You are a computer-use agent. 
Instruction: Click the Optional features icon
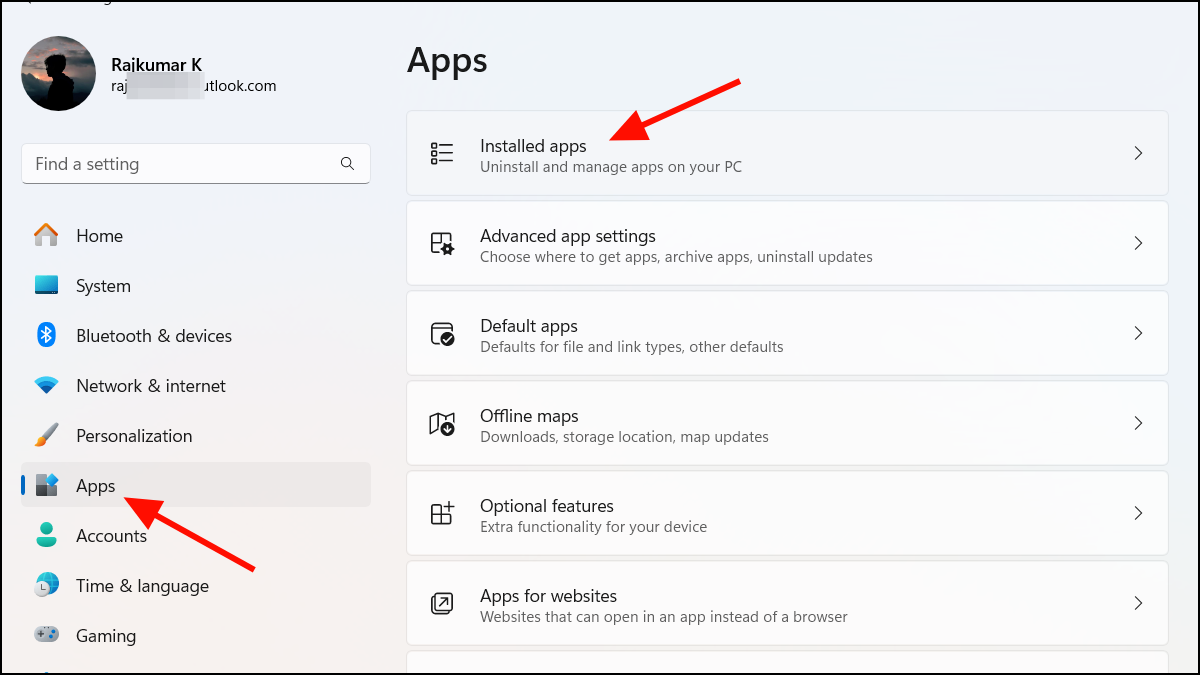click(x=441, y=512)
